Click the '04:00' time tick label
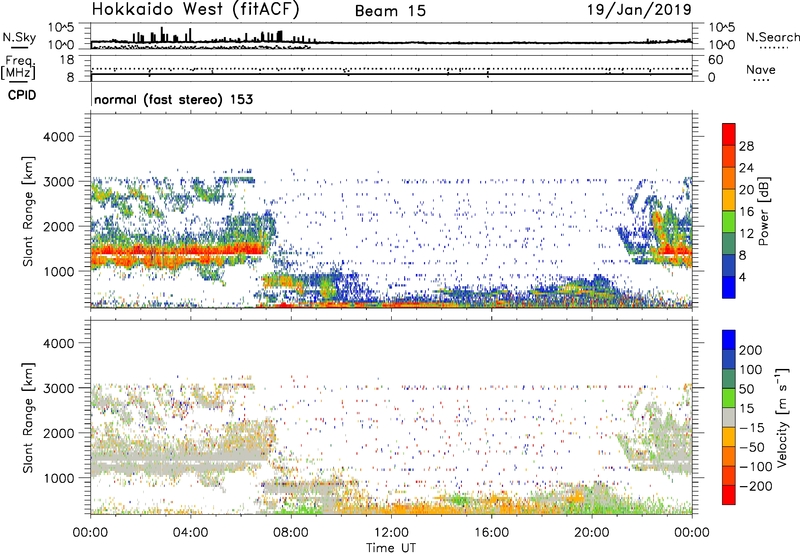 click(x=190, y=533)
